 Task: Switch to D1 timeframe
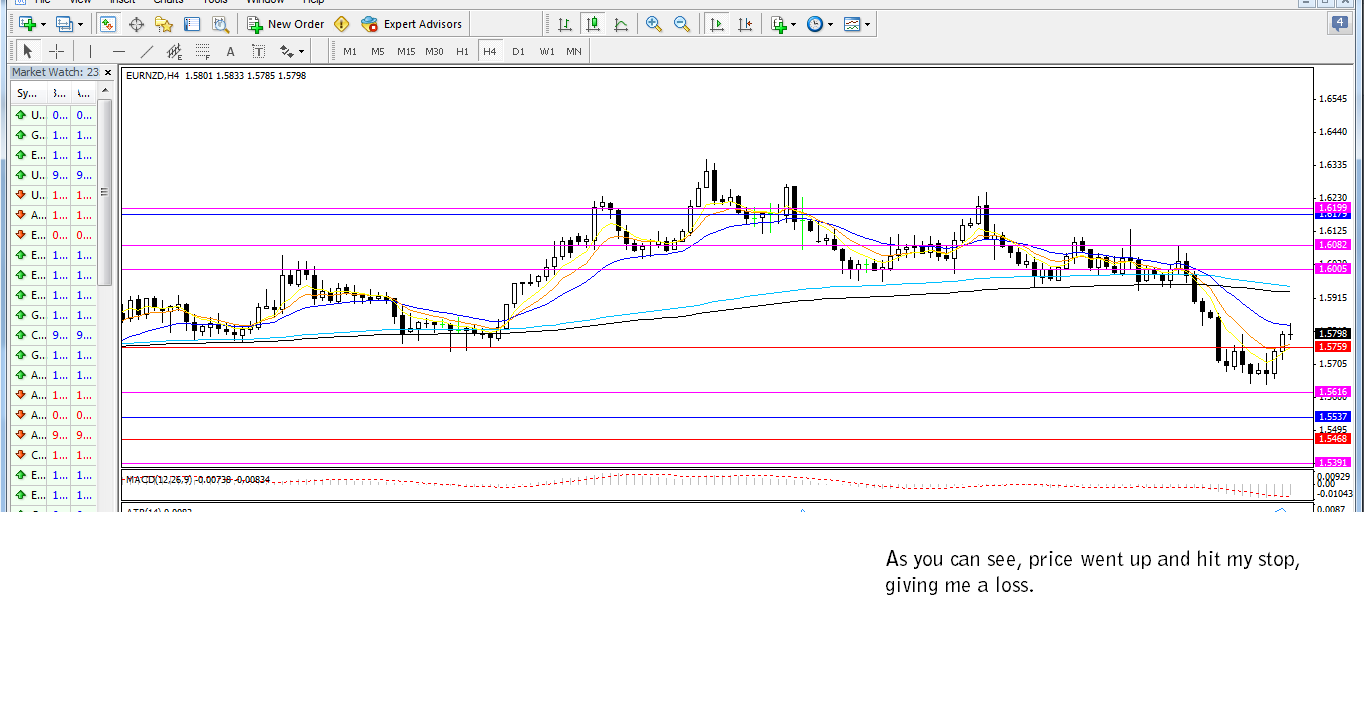tap(518, 51)
